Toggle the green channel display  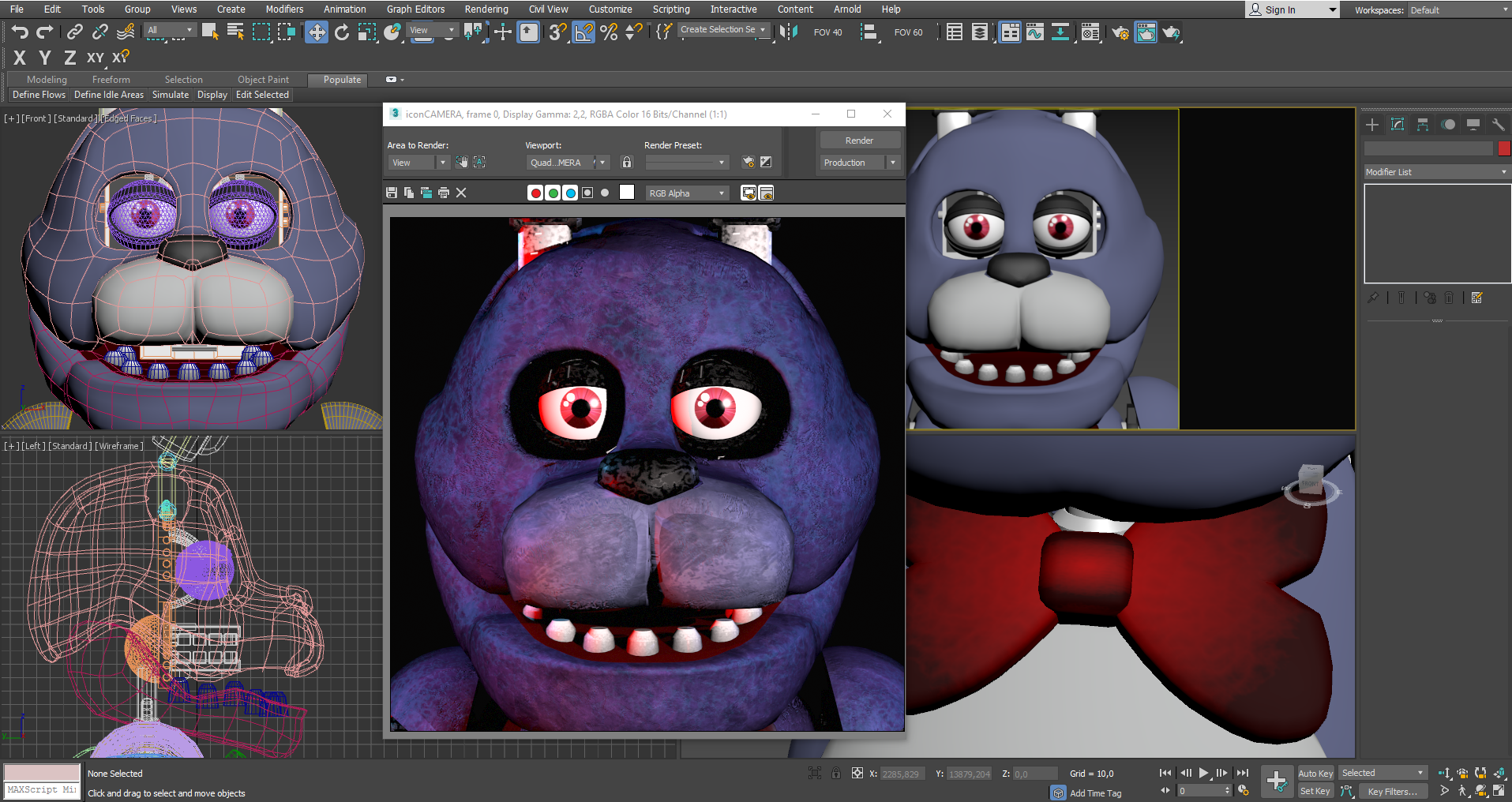[x=553, y=193]
